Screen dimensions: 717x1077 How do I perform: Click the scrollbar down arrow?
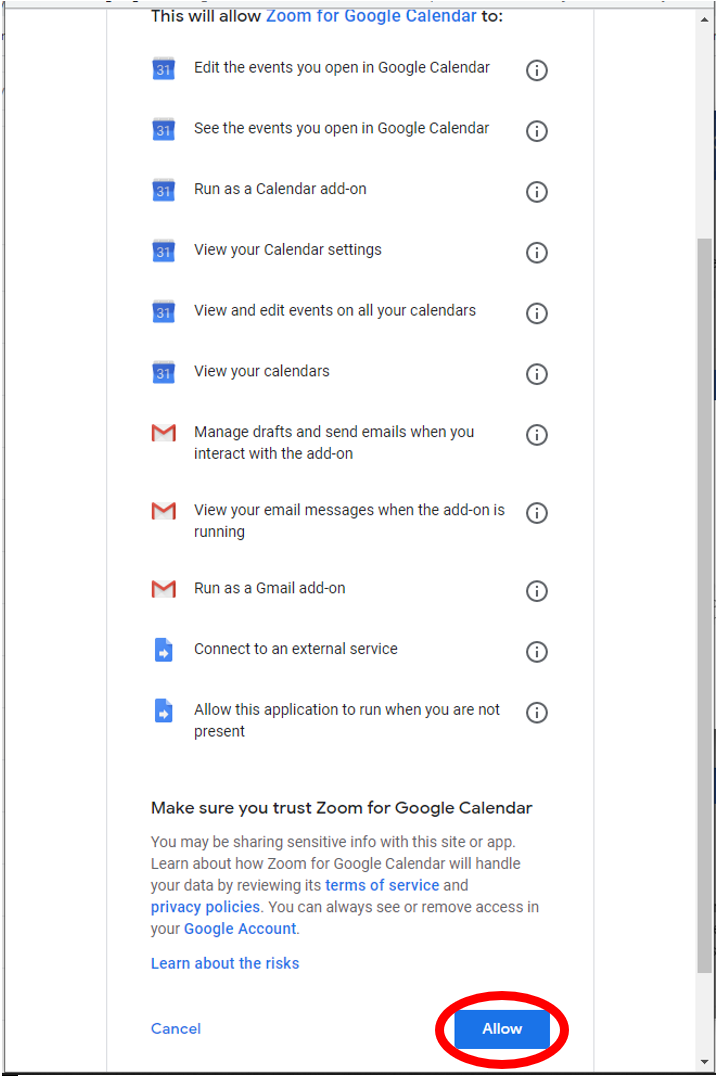coord(705,1062)
